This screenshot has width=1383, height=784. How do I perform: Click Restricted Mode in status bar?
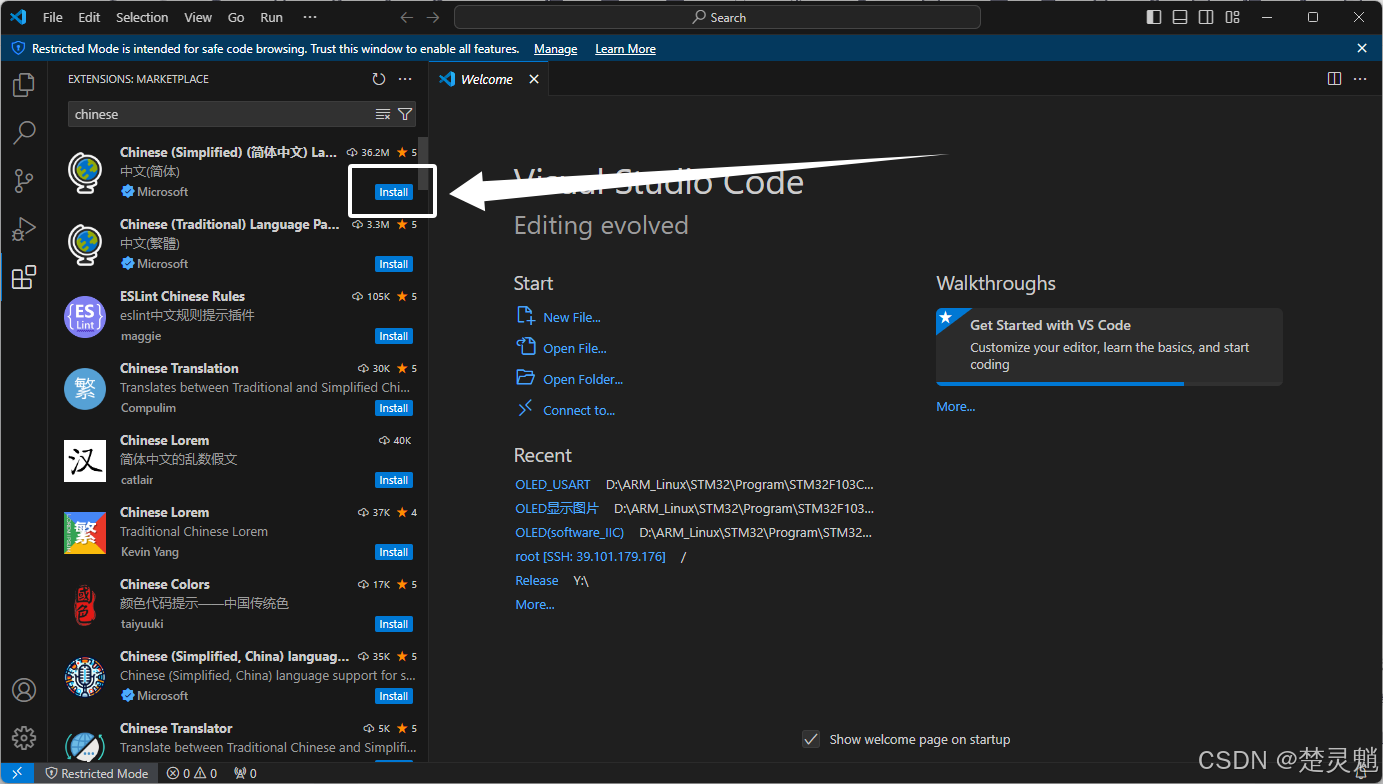97,773
